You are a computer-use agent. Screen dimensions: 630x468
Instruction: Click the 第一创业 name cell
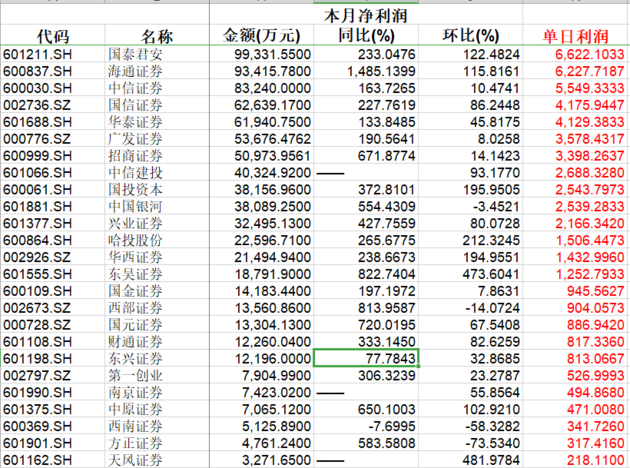coord(157,375)
